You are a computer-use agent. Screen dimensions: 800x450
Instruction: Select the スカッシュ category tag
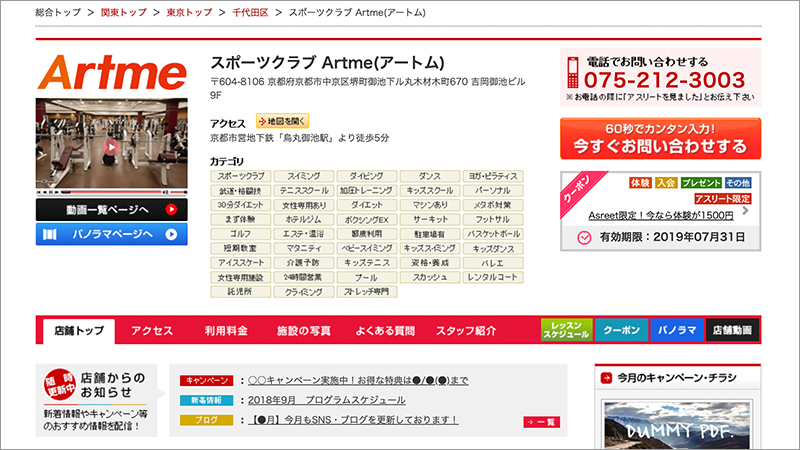coord(430,277)
